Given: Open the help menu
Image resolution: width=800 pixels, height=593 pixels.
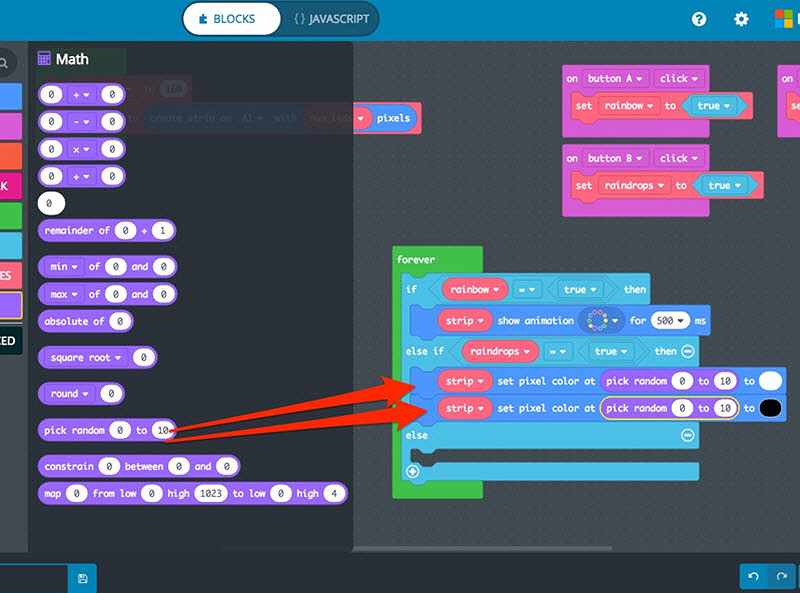Looking at the screenshot, I should (x=699, y=19).
